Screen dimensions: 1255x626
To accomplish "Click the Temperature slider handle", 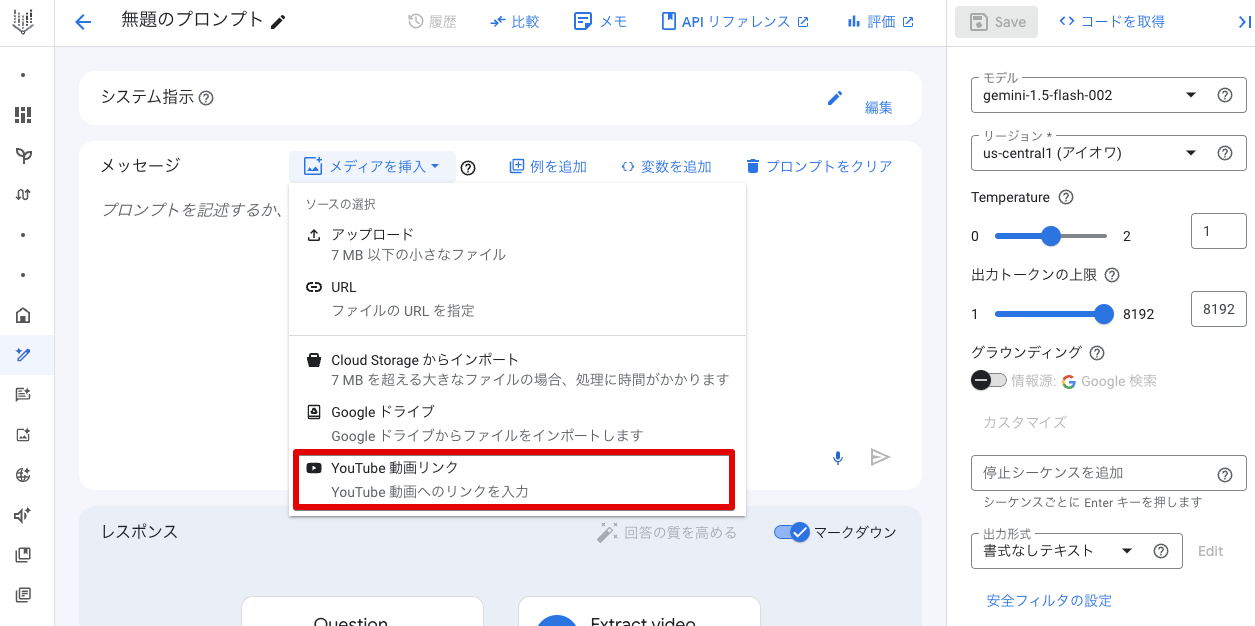I will [1050, 236].
